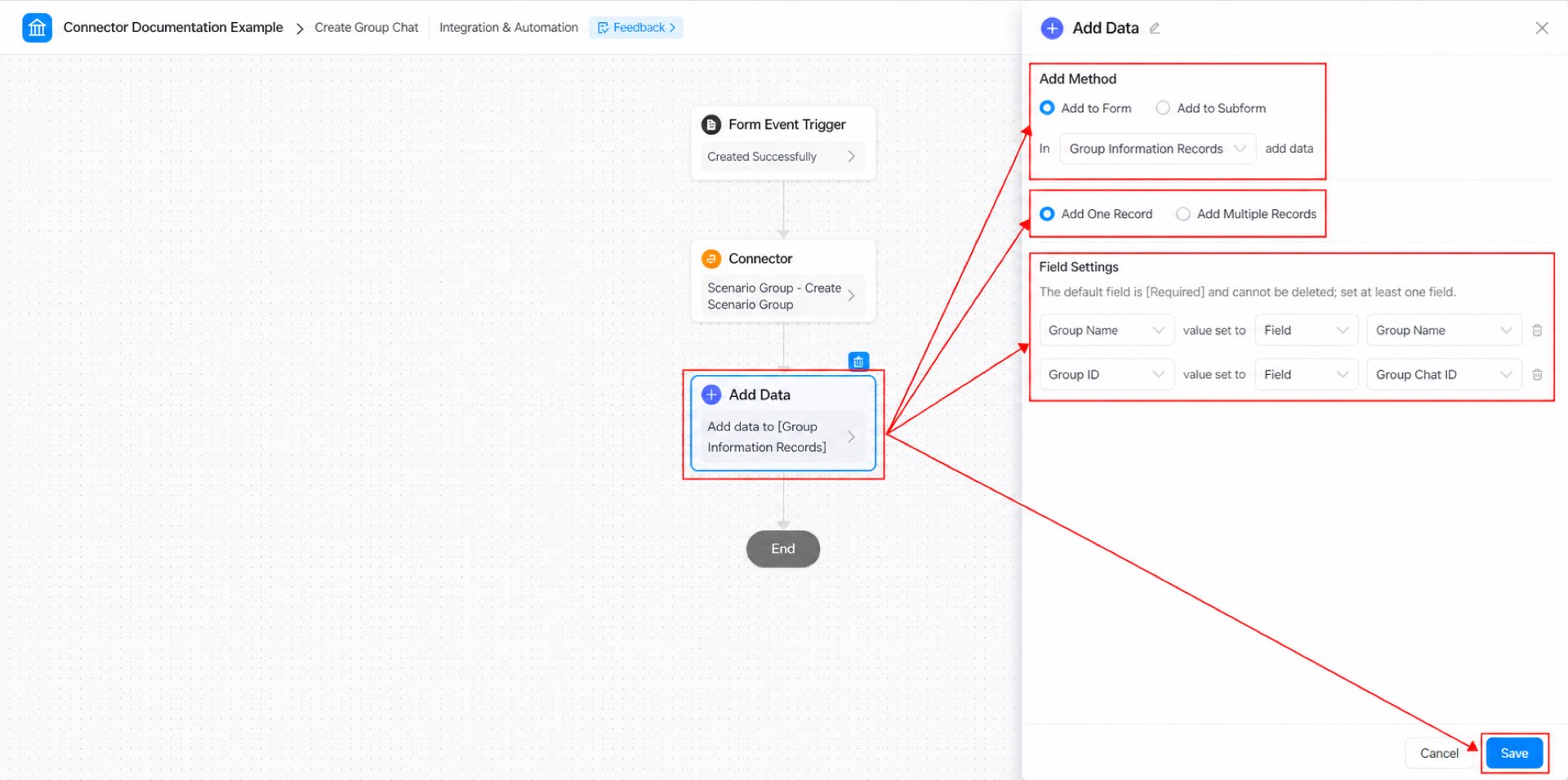Delete the Group ID field row
The width and height of the screenshot is (1568, 780).
pos(1537,374)
